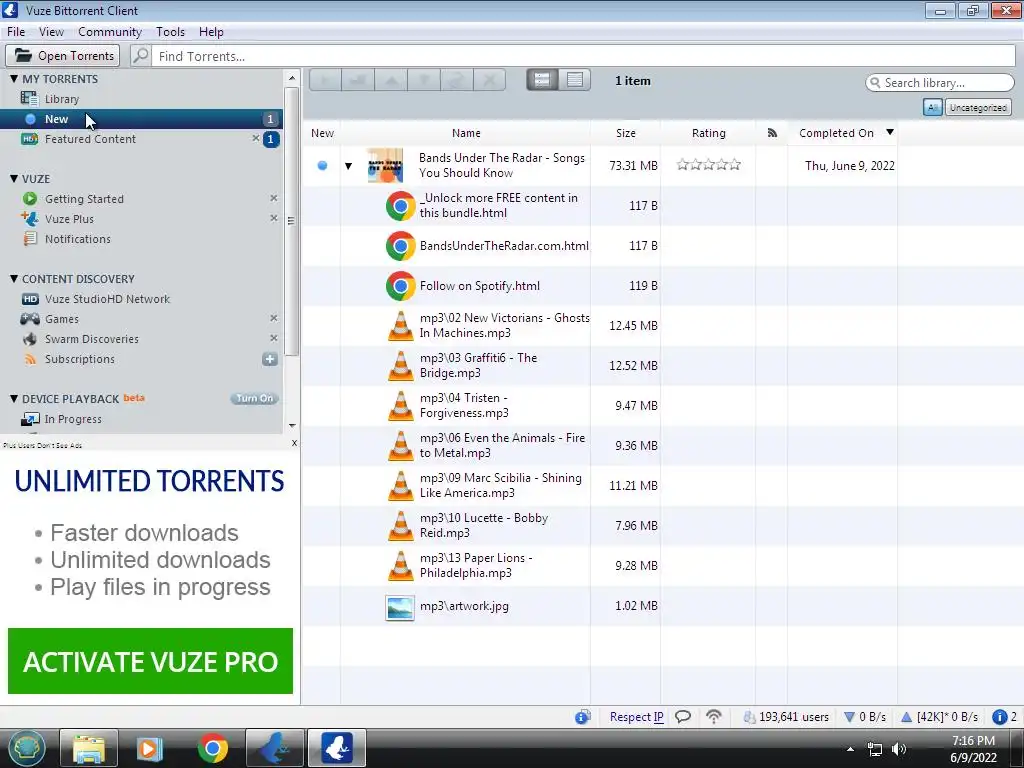Screen dimensions: 1024x768
Task: Collapse Bands Under The Radar file list
Action: tap(349, 166)
